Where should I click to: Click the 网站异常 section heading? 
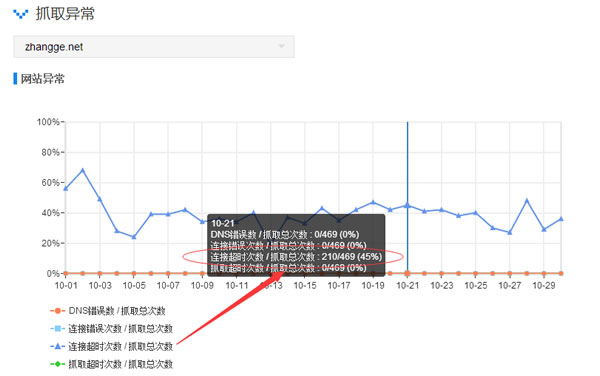(x=42, y=79)
